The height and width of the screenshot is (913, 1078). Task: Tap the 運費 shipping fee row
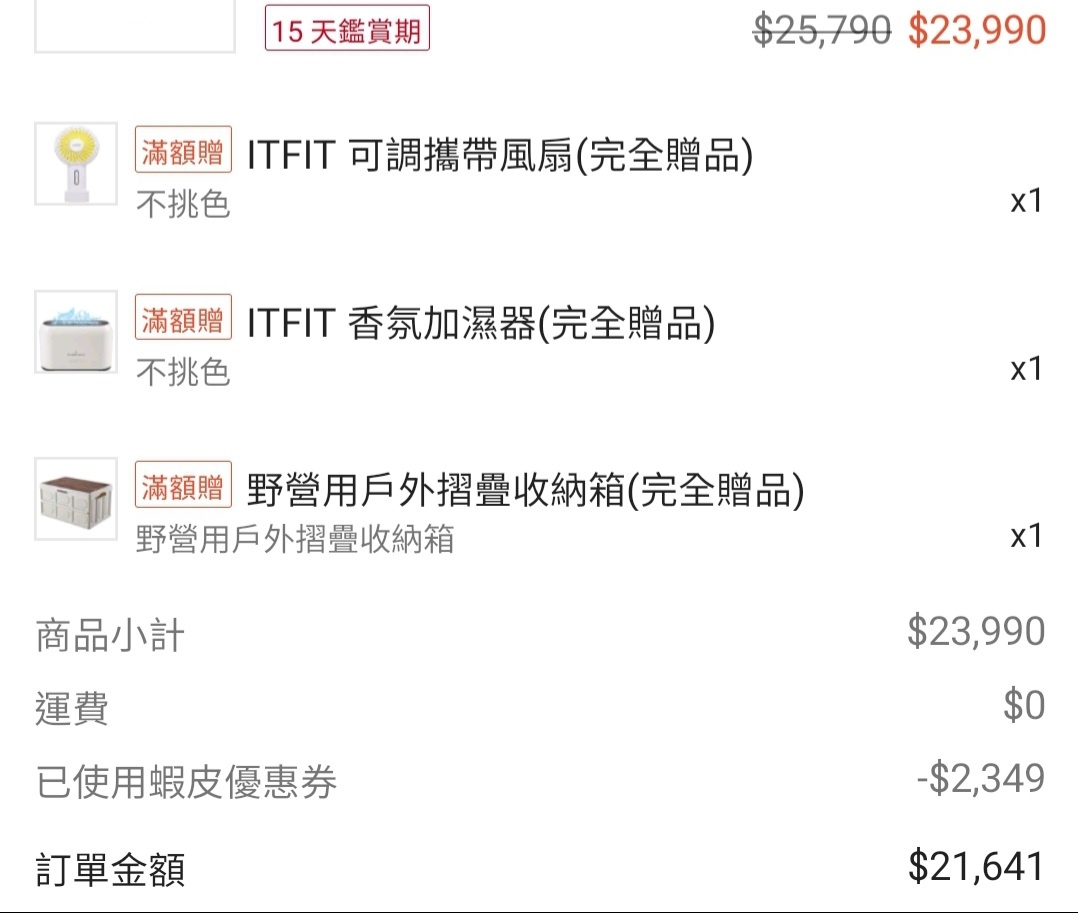tap(540, 707)
